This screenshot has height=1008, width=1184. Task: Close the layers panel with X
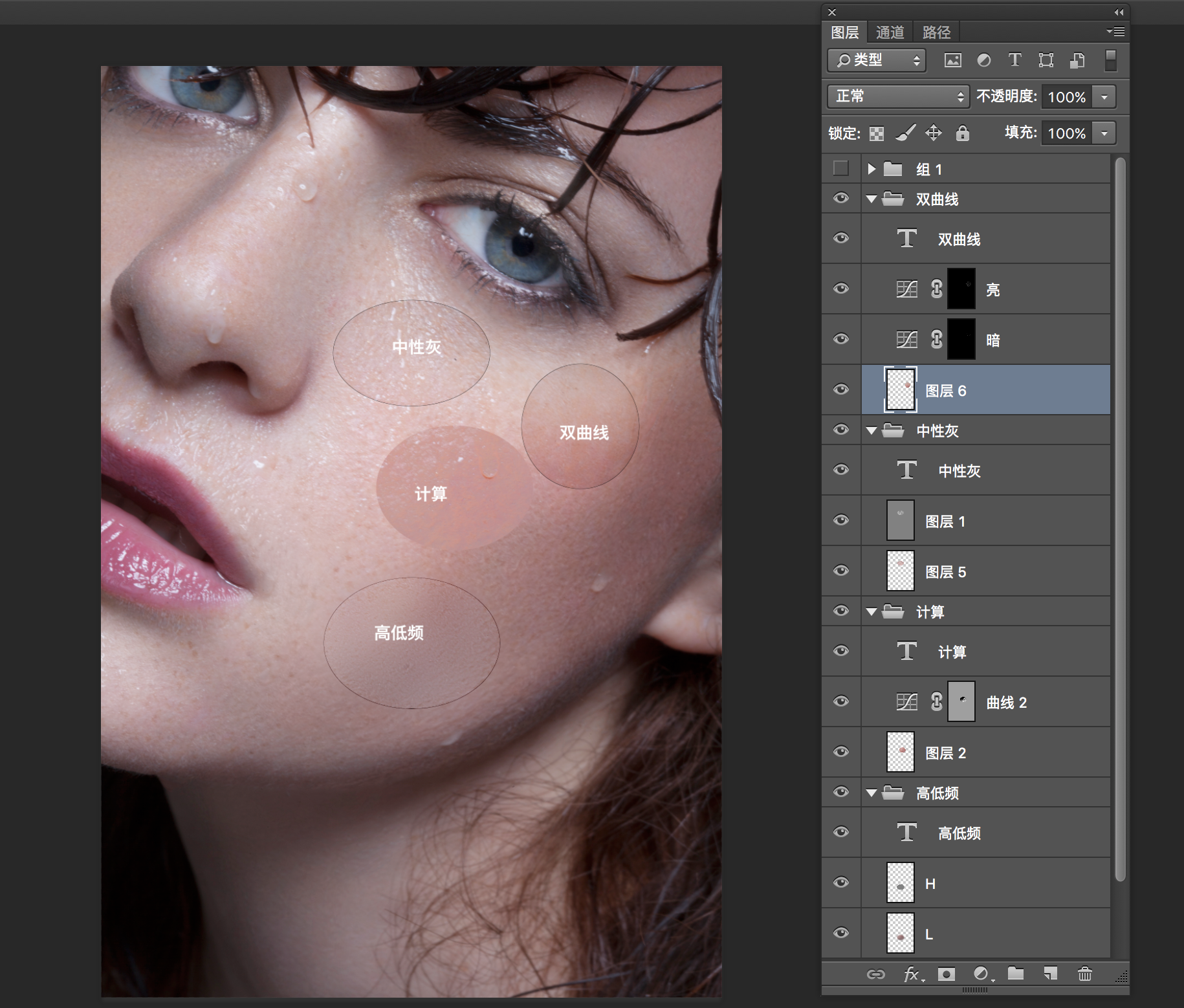pyautogui.click(x=832, y=12)
